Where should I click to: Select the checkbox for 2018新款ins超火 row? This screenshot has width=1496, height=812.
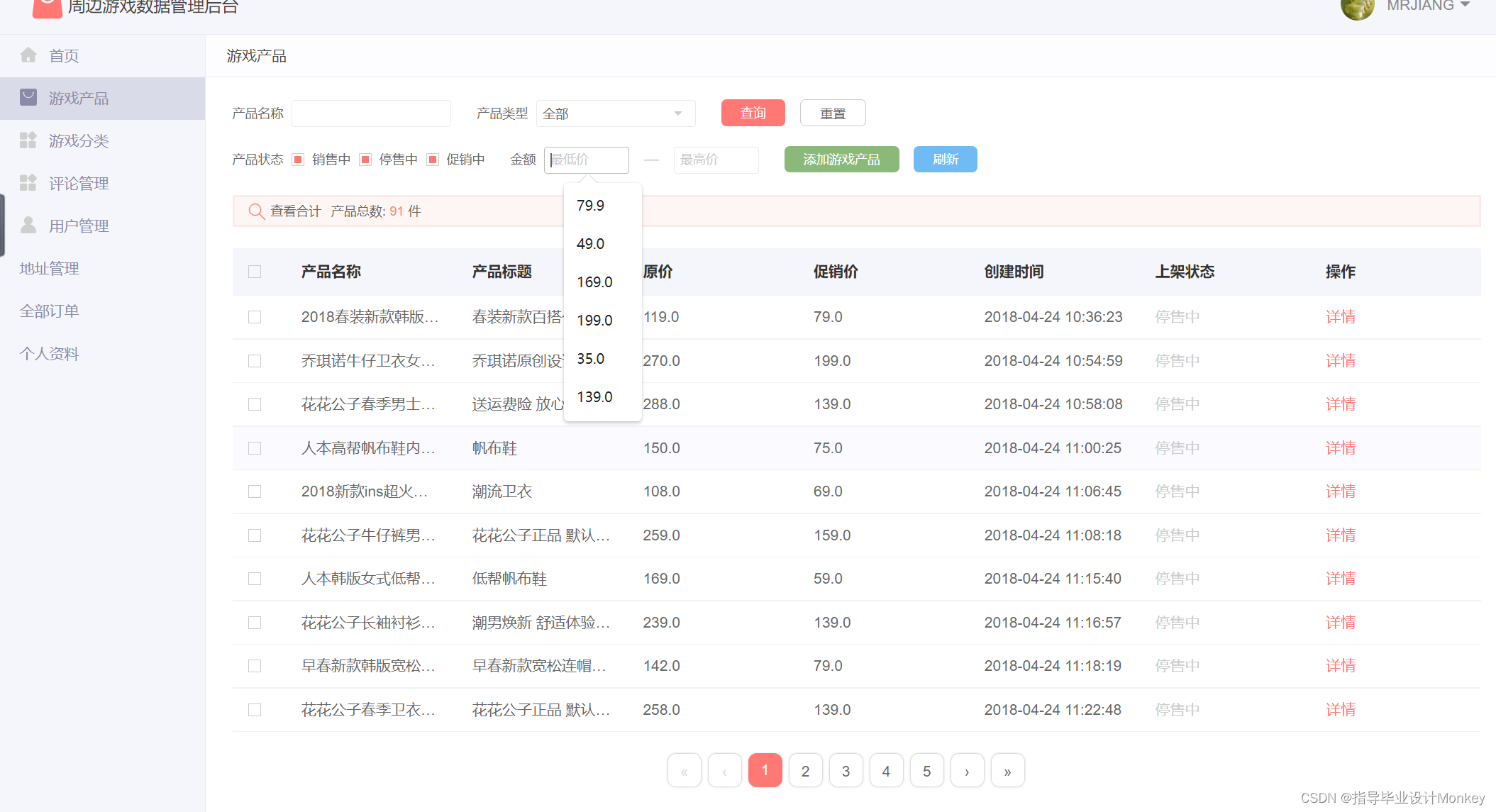point(255,491)
